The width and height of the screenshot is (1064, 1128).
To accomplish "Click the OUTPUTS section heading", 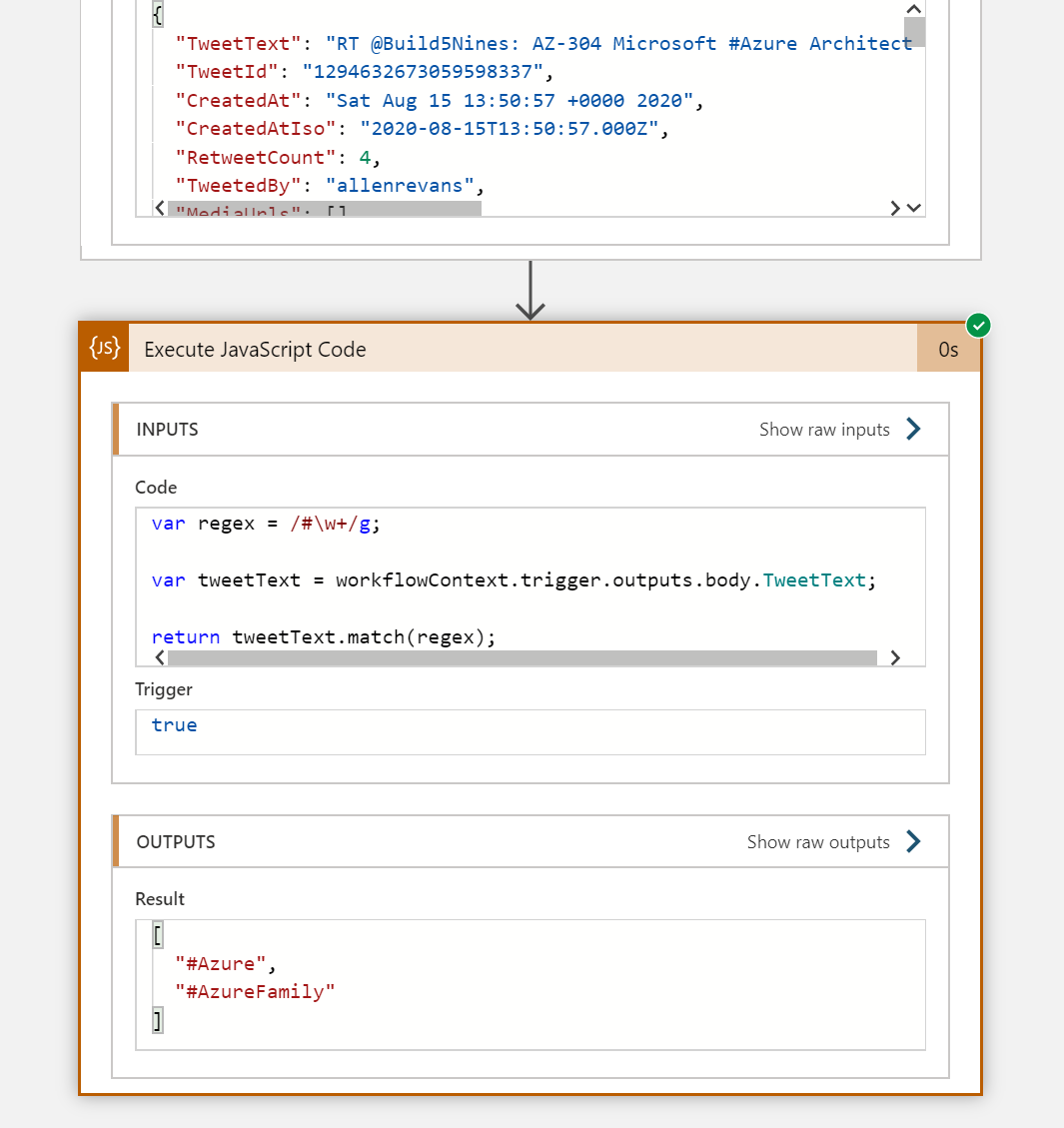I will (176, 841).
